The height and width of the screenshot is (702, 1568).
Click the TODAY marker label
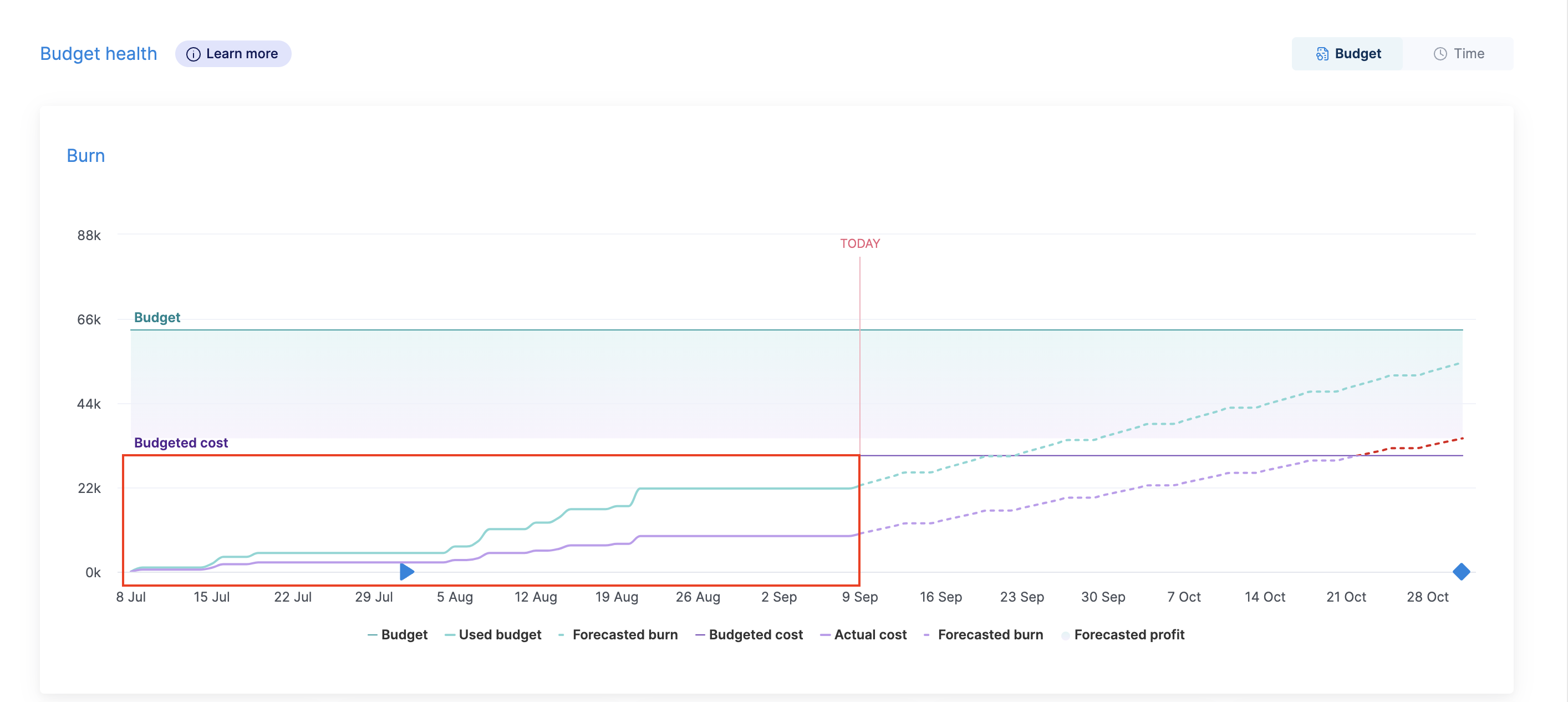point(860,243)
